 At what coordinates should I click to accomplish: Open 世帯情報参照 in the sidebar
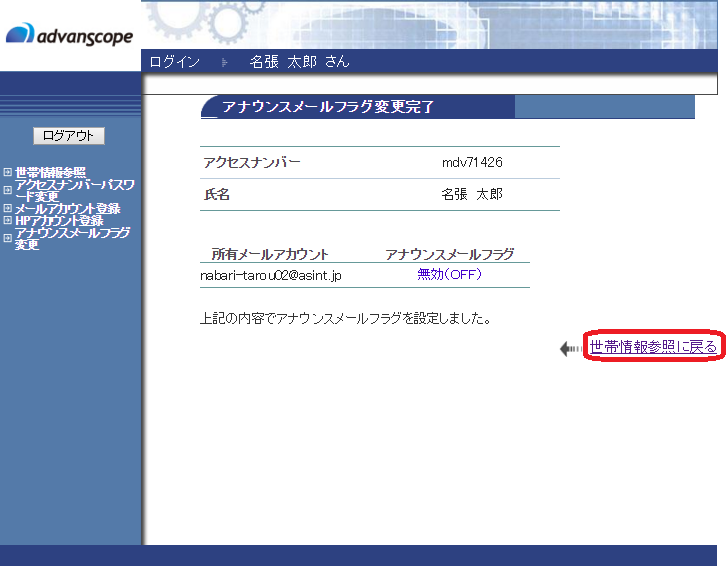tap(50, 172)
